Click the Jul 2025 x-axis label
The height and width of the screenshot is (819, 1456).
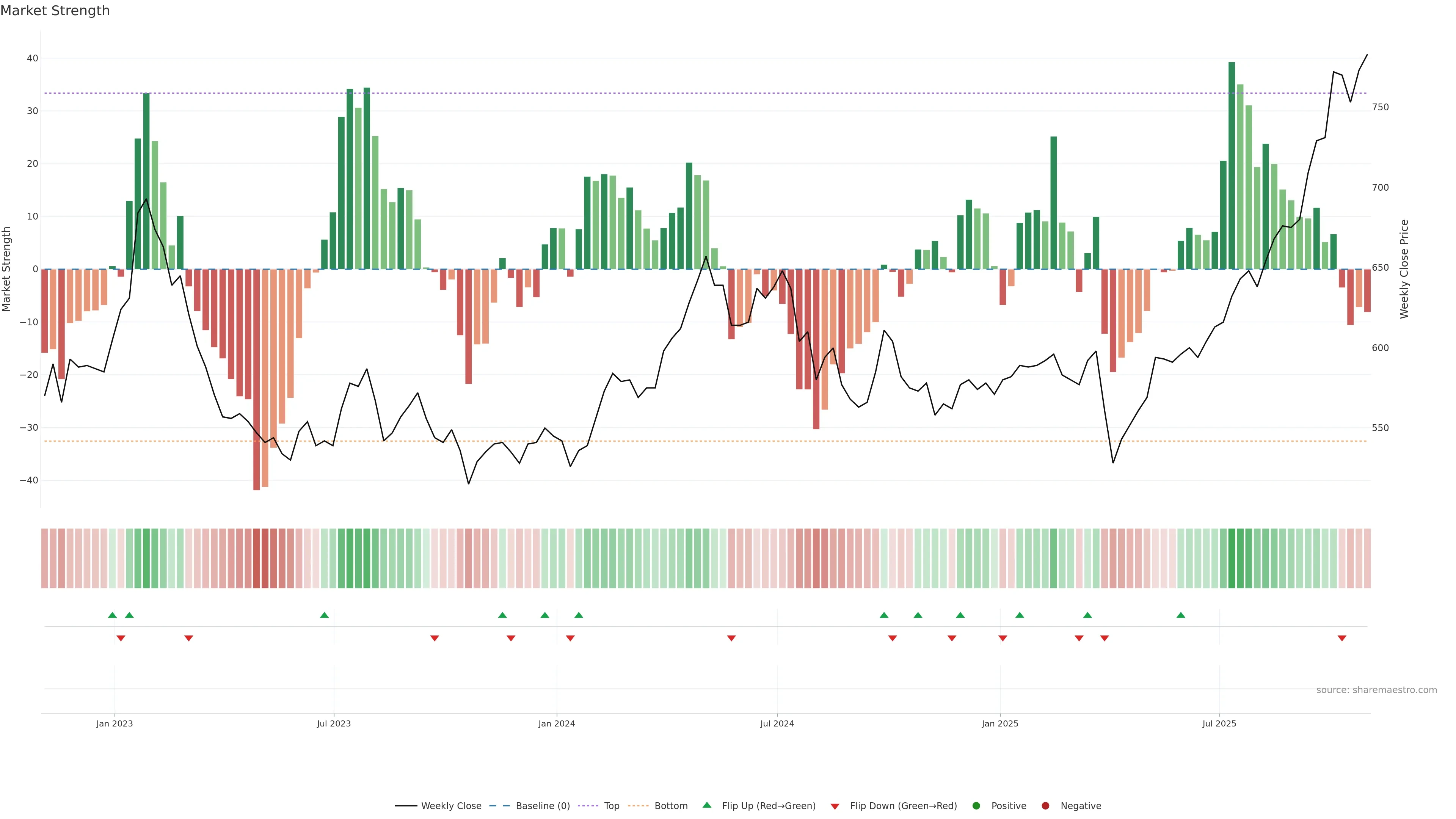click(1219, 723)
